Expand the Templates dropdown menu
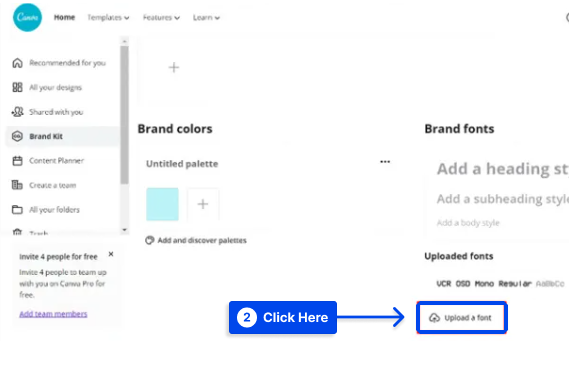The image size is (569, 366). 108,17
